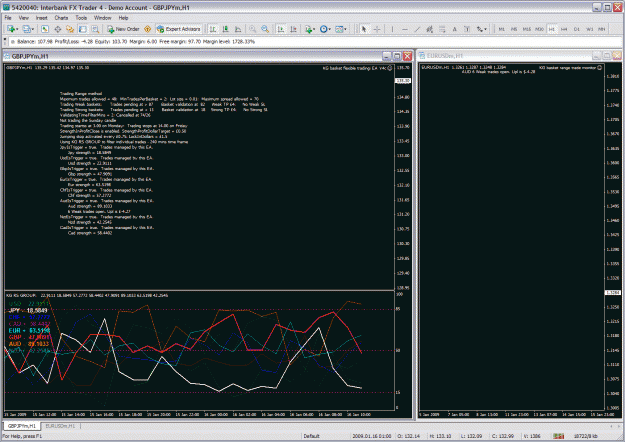Switch timeframe to M30
Screen dimensions: 625x442
539,29
